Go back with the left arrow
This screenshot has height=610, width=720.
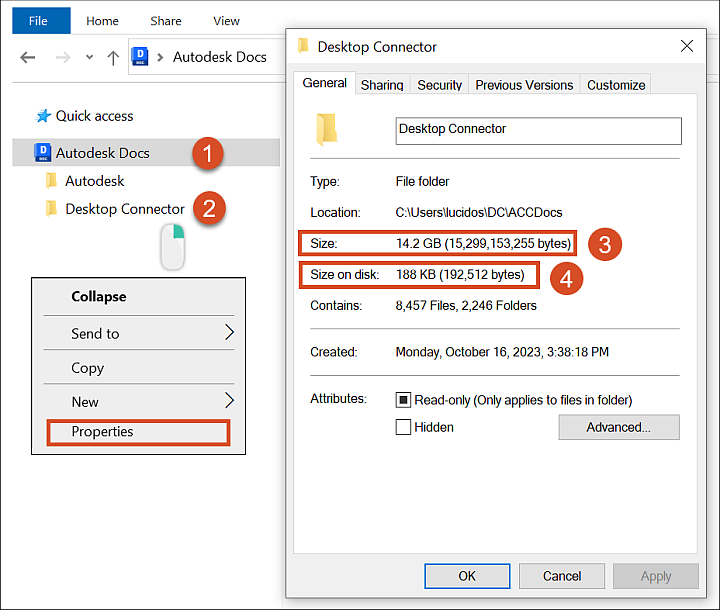28,57
